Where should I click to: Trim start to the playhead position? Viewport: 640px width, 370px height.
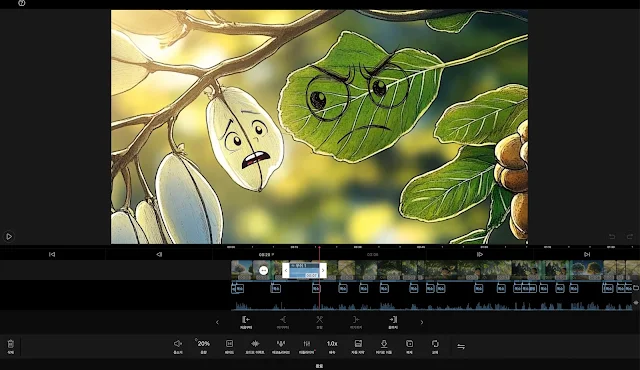(x=282, y=322)
